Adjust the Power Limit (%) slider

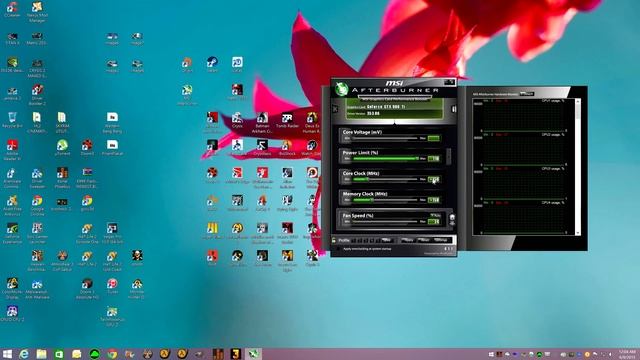pos(385,158)
